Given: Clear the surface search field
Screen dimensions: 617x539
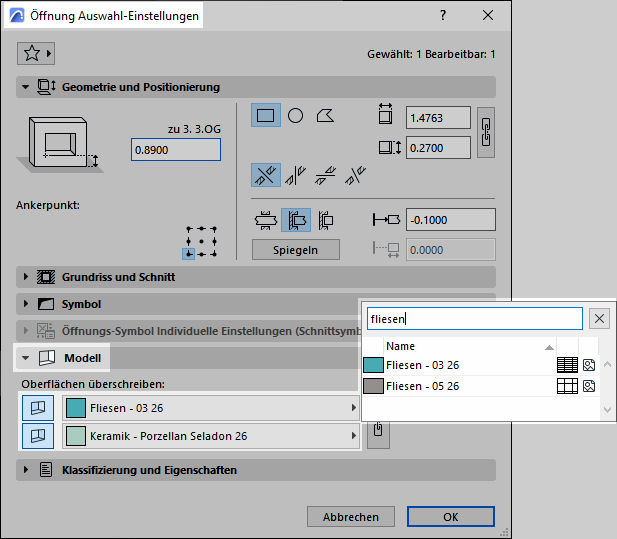Looking at the screenshot, I should point(599,319).
